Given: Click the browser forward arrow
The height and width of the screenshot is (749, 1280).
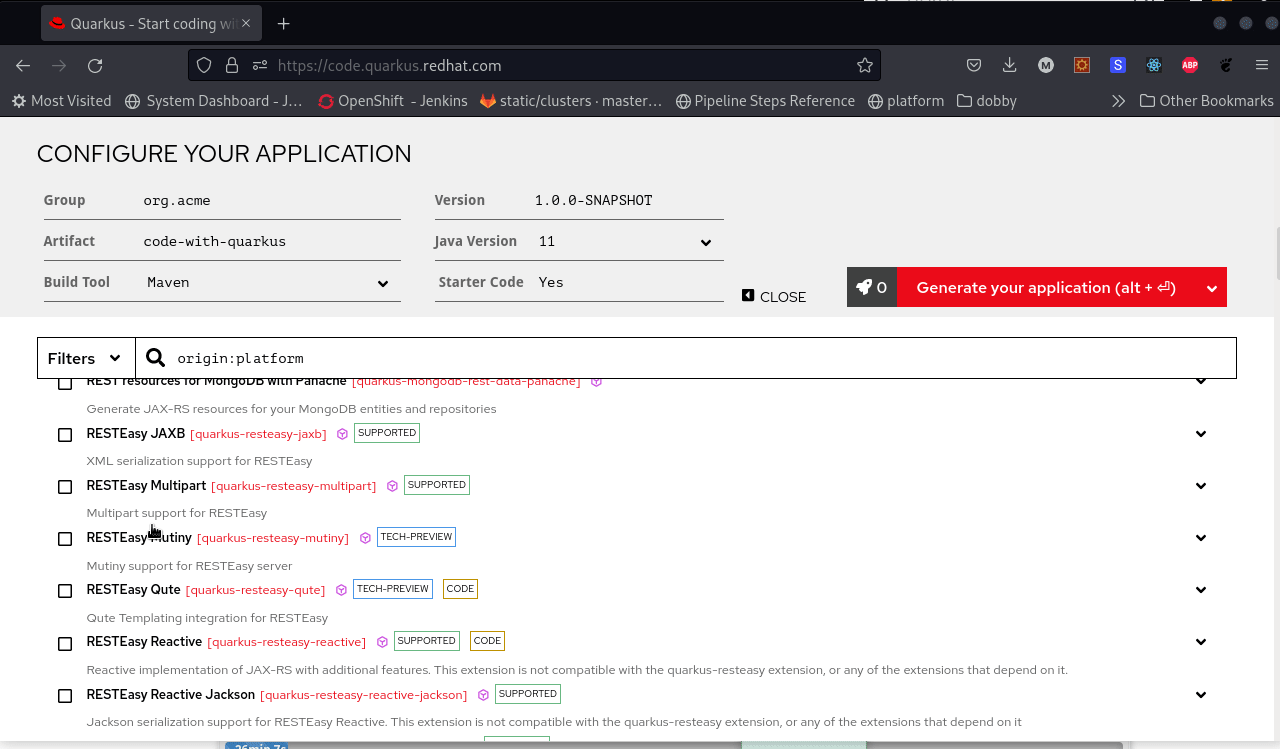Looking at the screenshot, I should pyautogui.click(x=59, y=66).
